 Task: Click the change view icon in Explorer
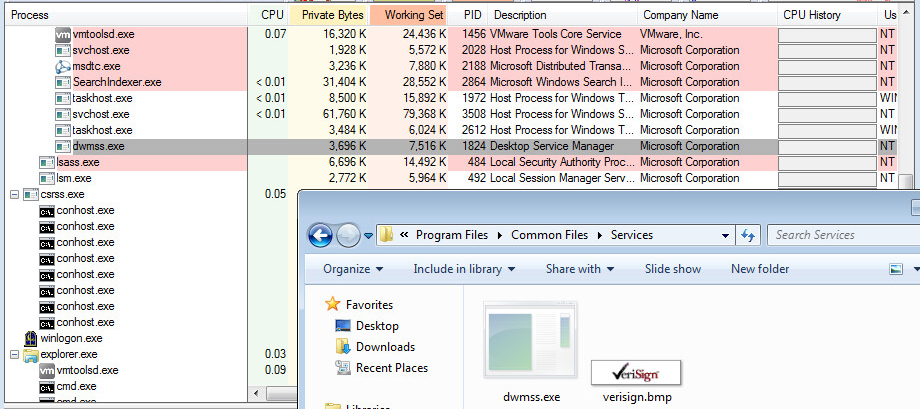point(896,269)
